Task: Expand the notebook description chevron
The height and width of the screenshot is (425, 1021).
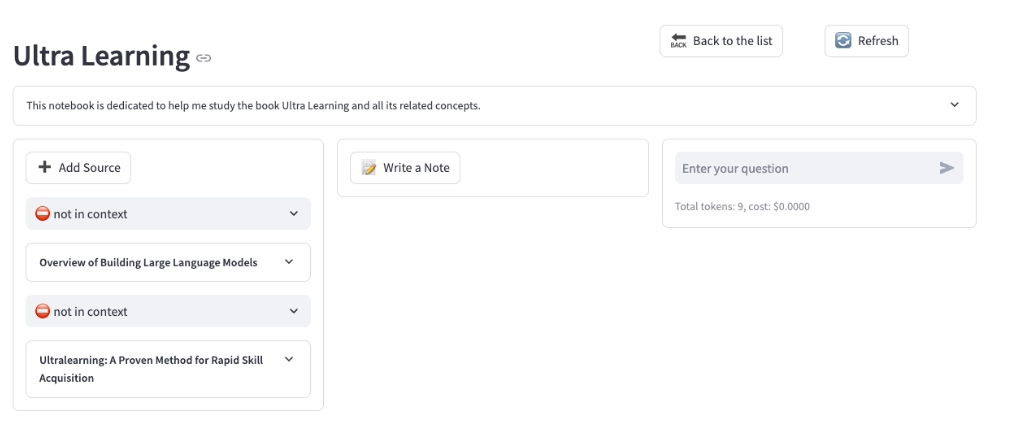Action: click(954, 105)
